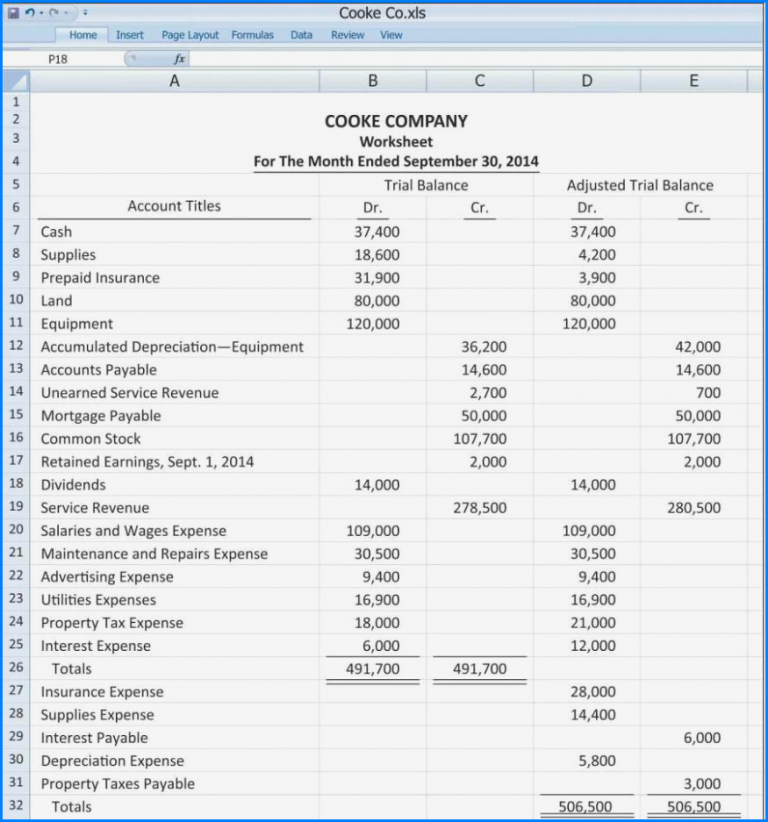
Task: Switch to the Page Layout tab
Action: [190, 35]
